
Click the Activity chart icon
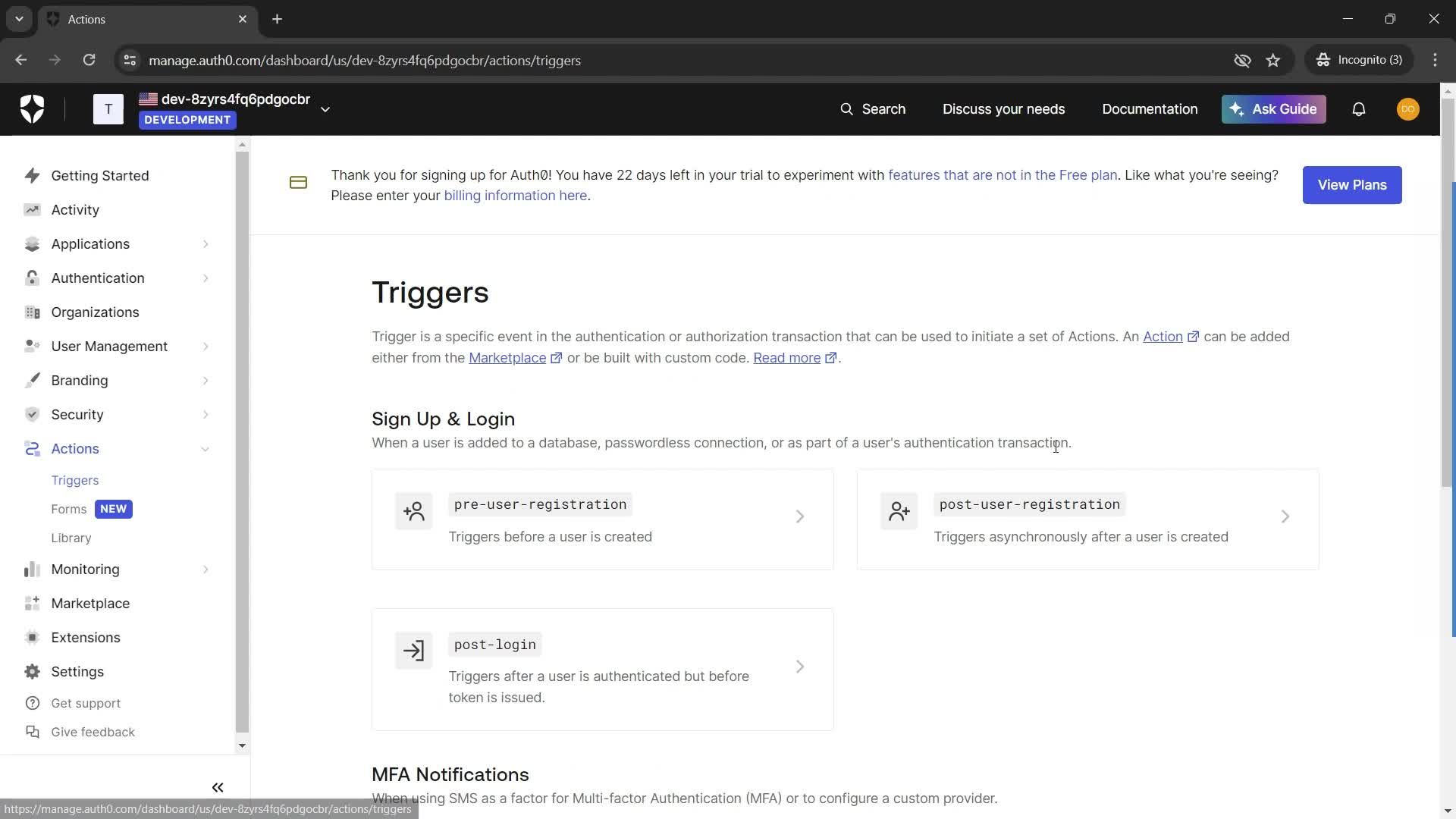(32, 210)
